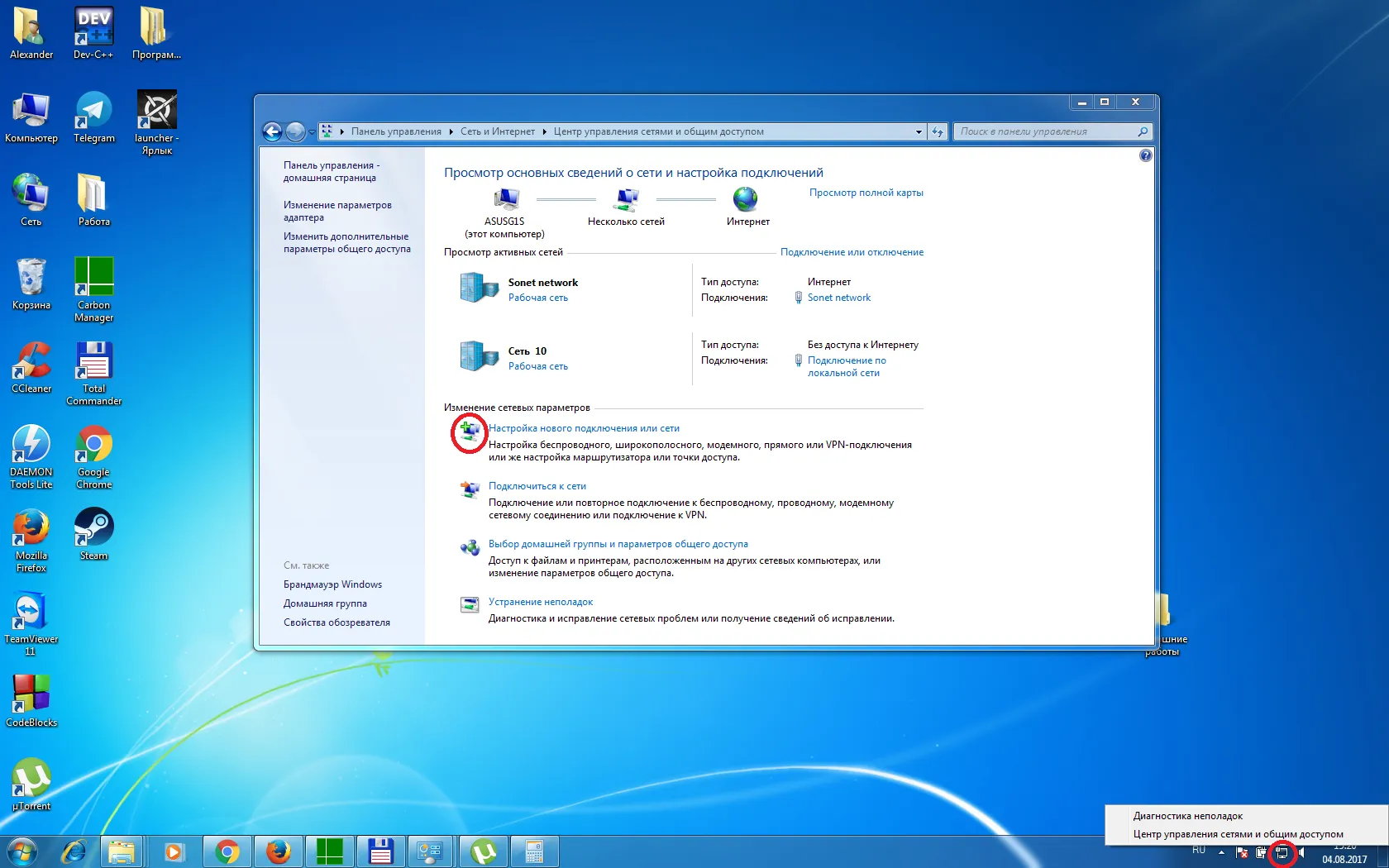Click the power plug tray icon

pyautogui.click(x=1261, y=852)
